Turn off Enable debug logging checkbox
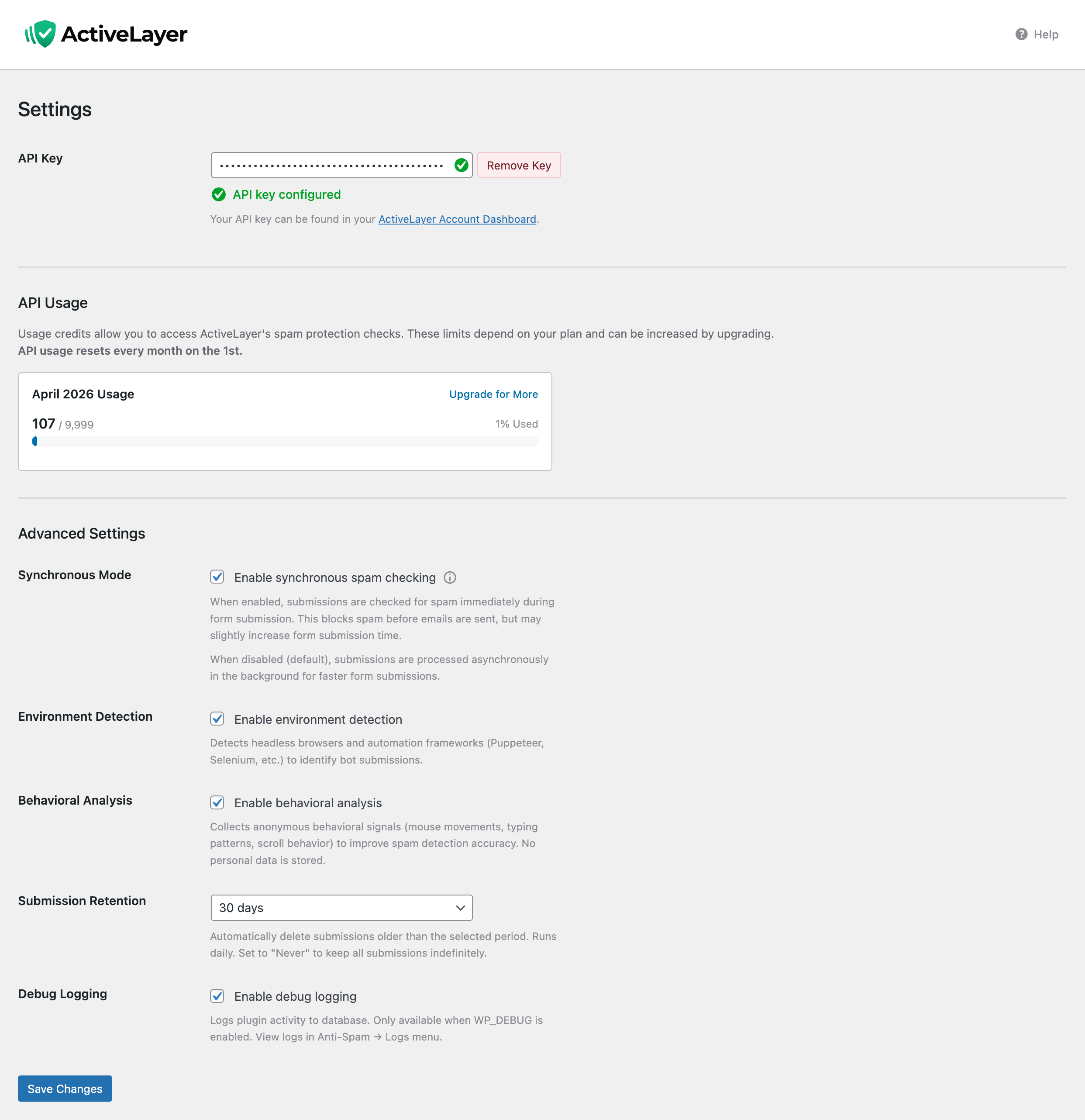Viewport: 1085px width, 1120px height. tap(217, 996)
